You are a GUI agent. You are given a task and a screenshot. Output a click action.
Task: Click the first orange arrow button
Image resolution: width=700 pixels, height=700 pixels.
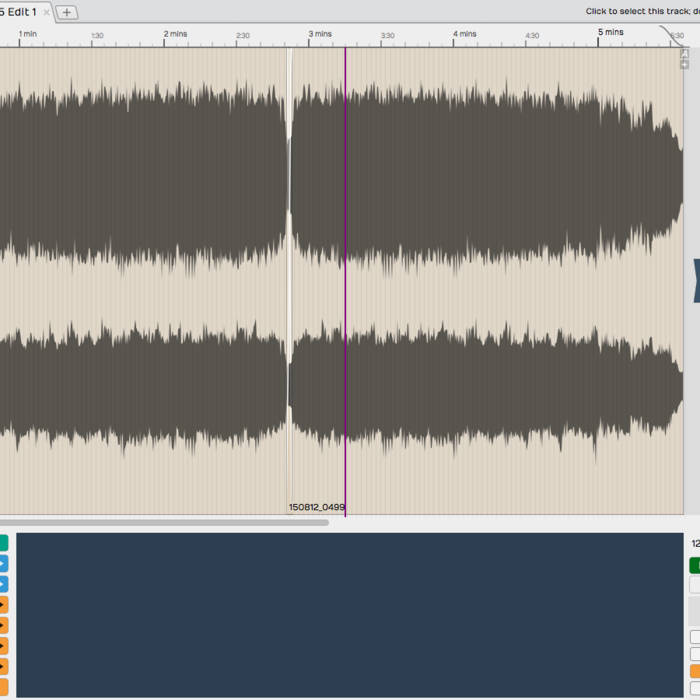point(3,605)
